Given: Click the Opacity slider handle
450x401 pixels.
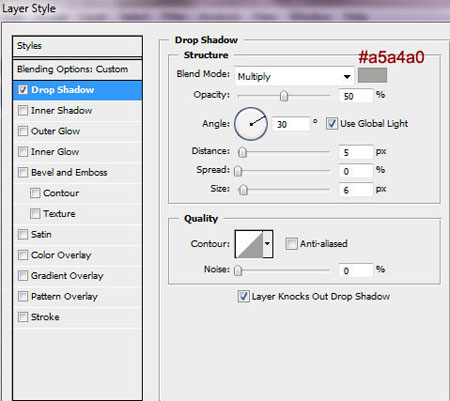Looking at the screenshot, I should pos(284,96).
